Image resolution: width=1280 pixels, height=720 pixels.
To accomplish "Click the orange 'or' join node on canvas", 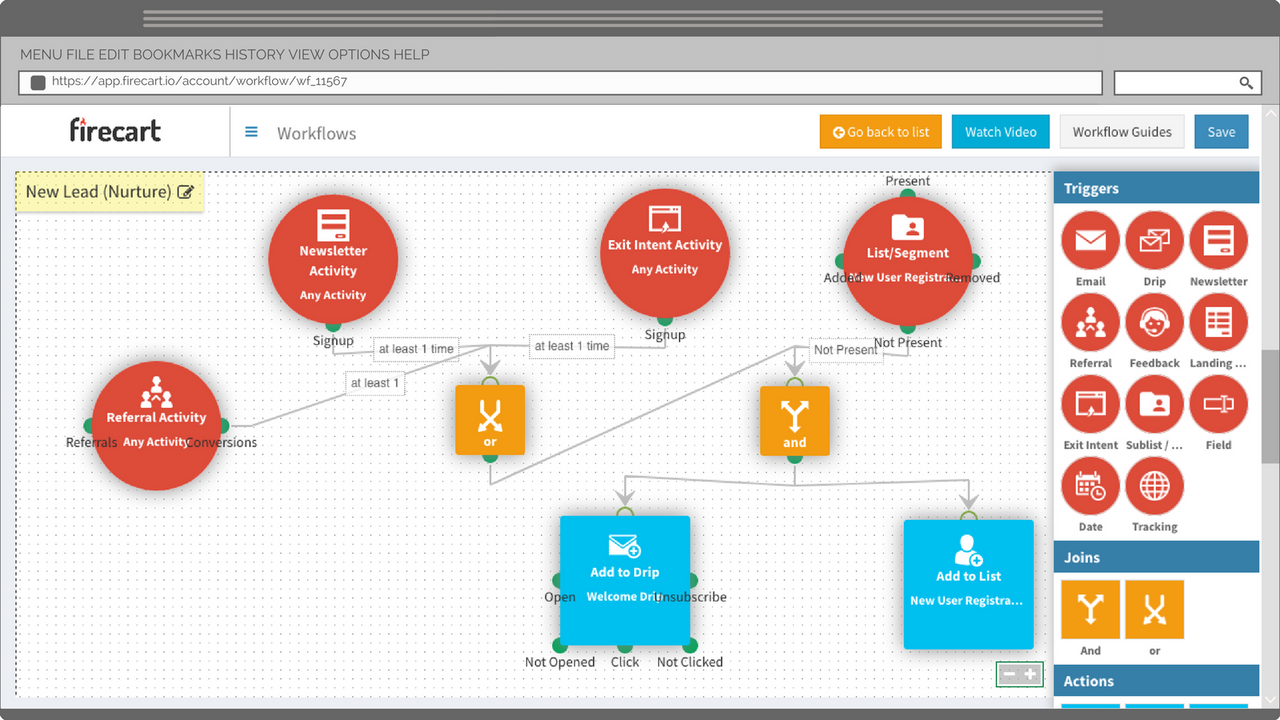I will (x=490, y=420).
